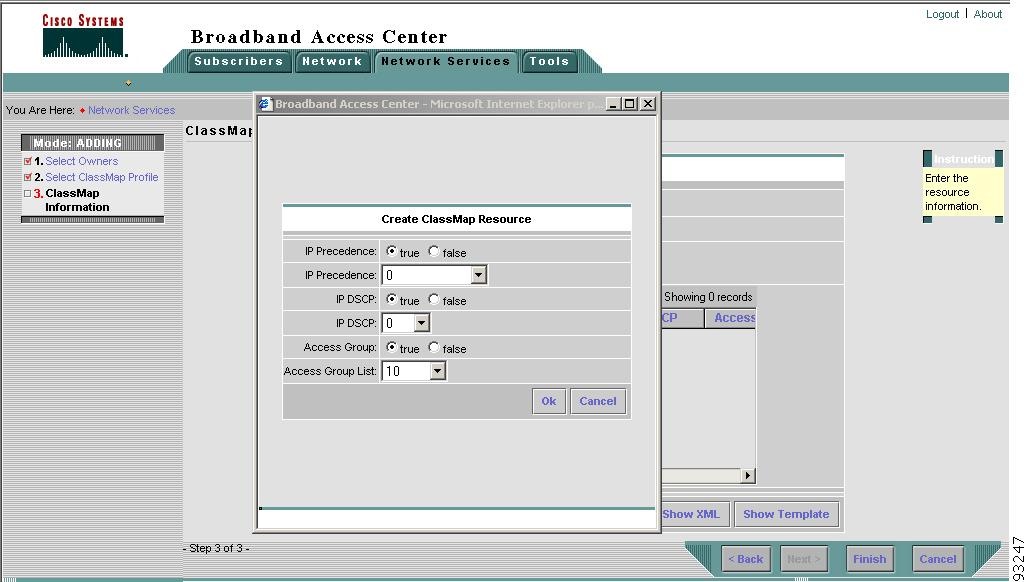Minimize the Broadband Access Center popup window

[x=613, y=104]
